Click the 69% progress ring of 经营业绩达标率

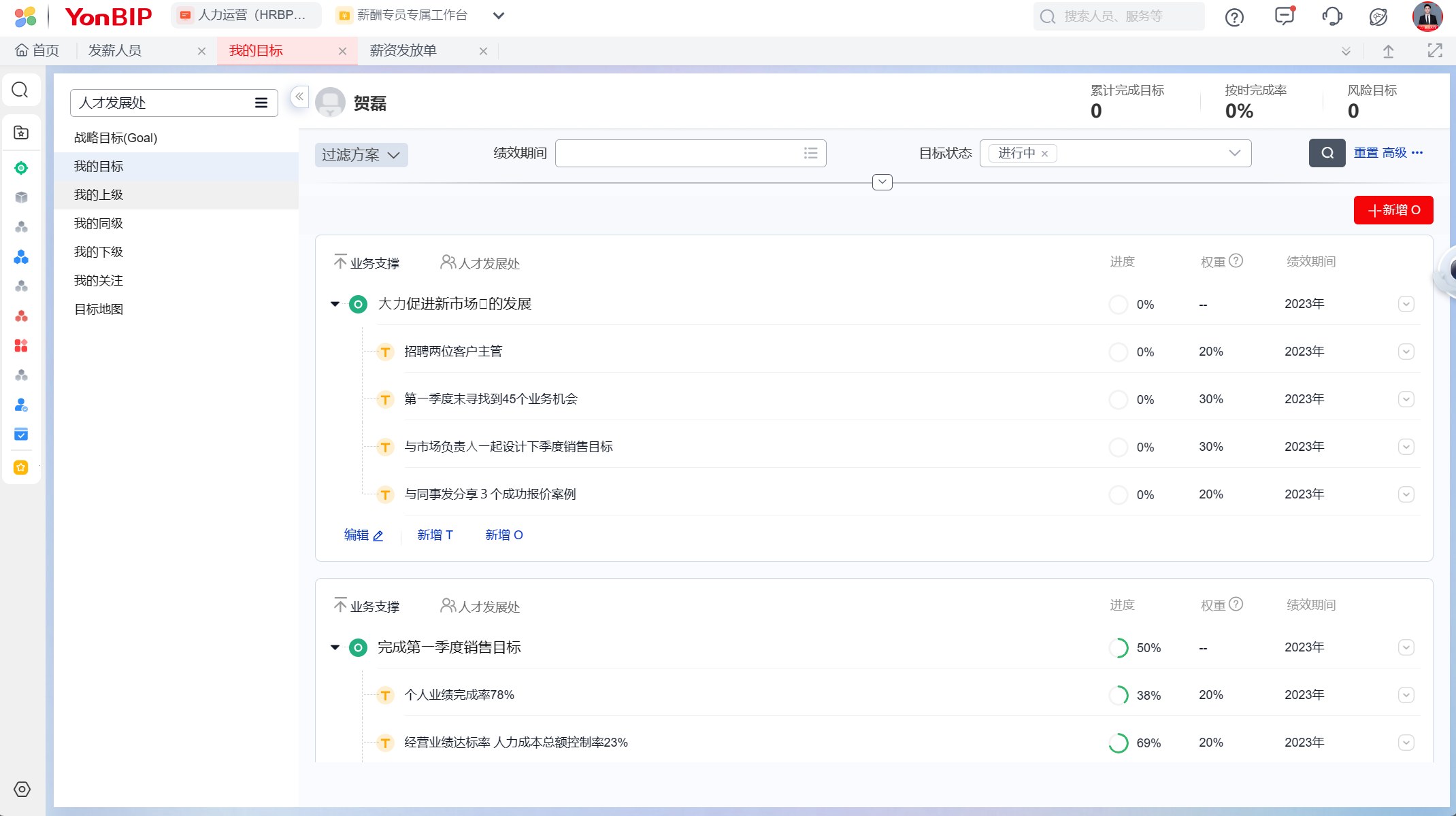pyautogui.click(x=1119, y=743)
